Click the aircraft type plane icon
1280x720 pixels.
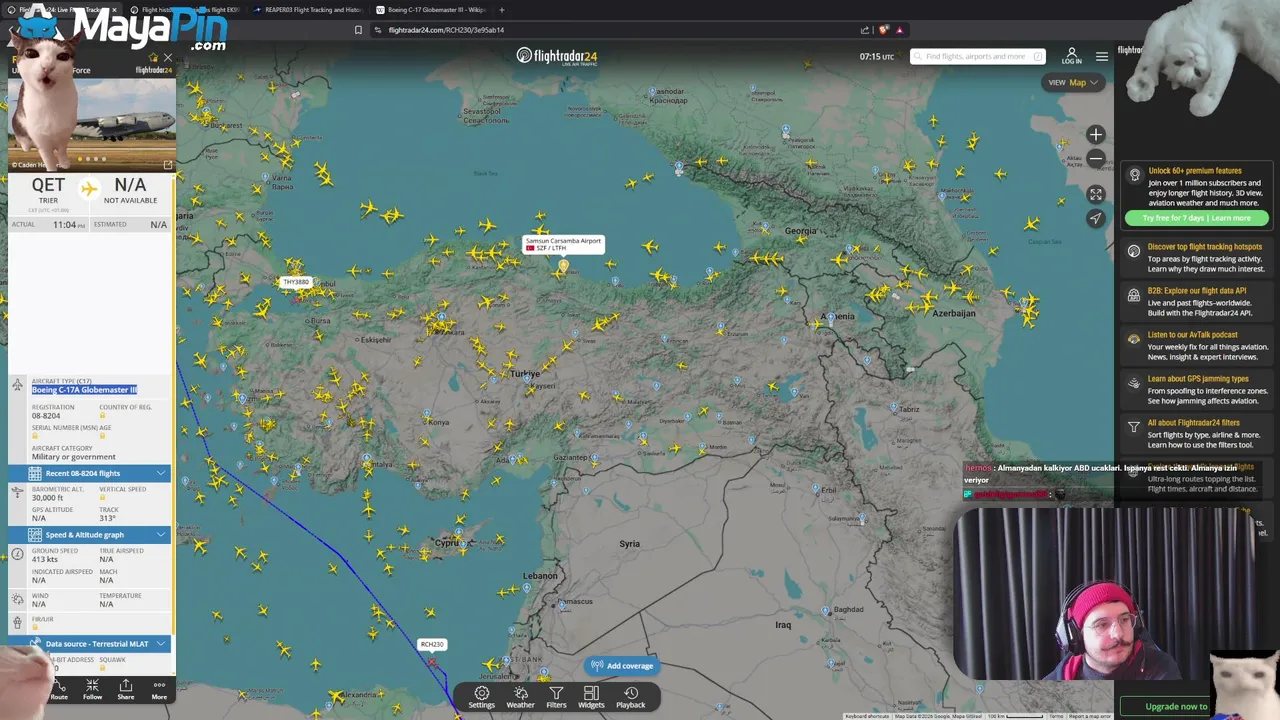pos(17,385)
